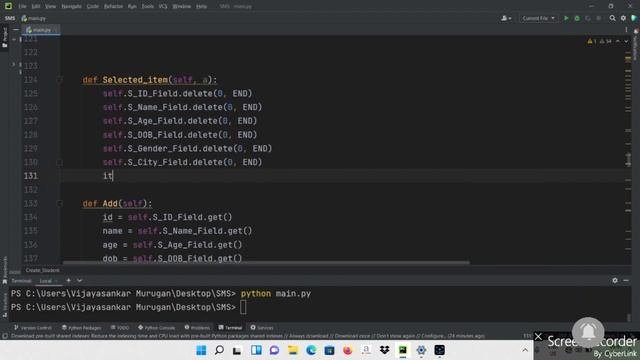Image resolution: width=640 pixels, height=360 pixels.
Task: Open the Run menu
Action: pyautogui.click(x=132, y=6)
